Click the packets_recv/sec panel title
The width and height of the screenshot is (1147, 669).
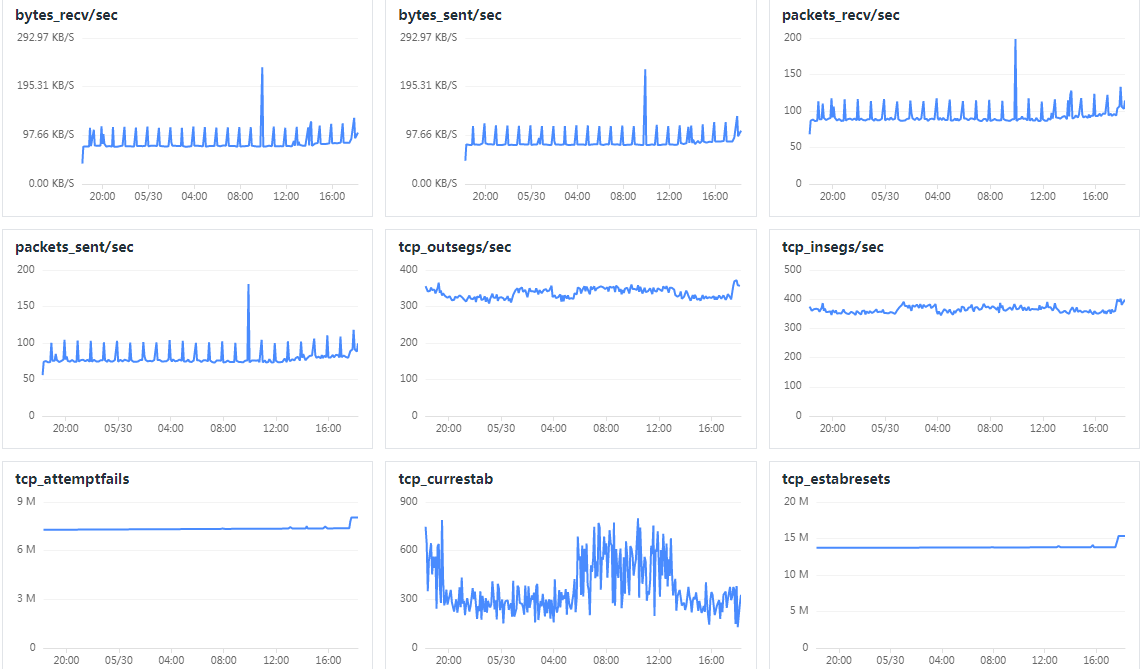pos(840,15)
